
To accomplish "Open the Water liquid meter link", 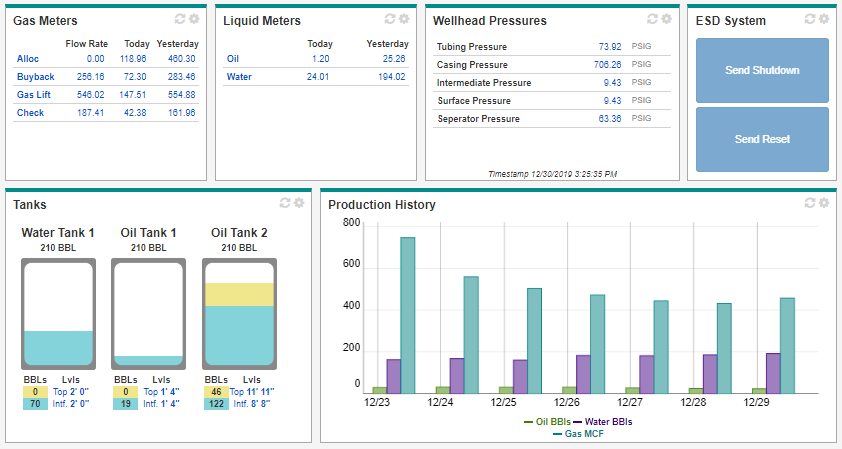I will [x=239, y=76].
